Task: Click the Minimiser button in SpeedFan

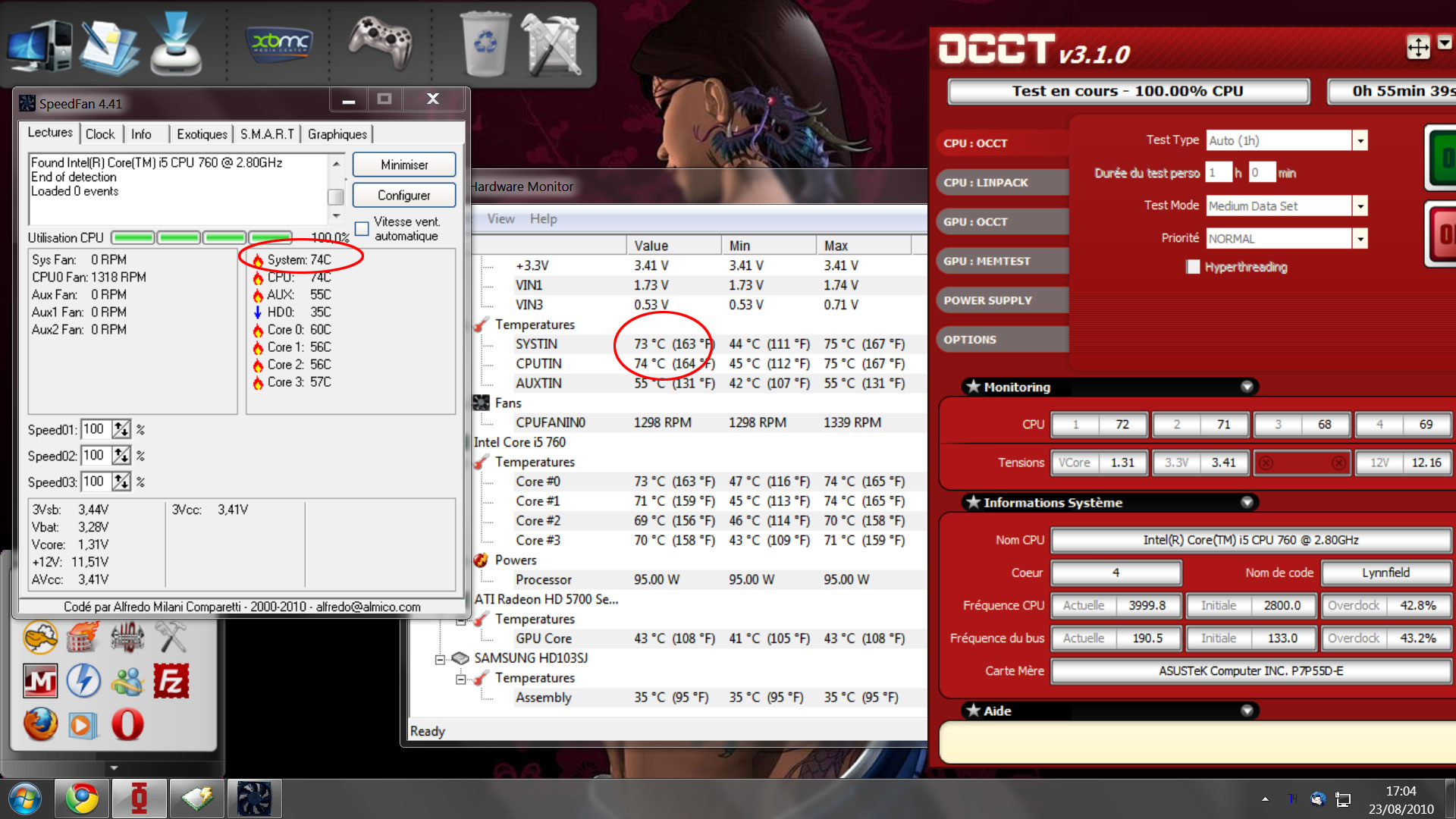Action: (x=404, y=165)
